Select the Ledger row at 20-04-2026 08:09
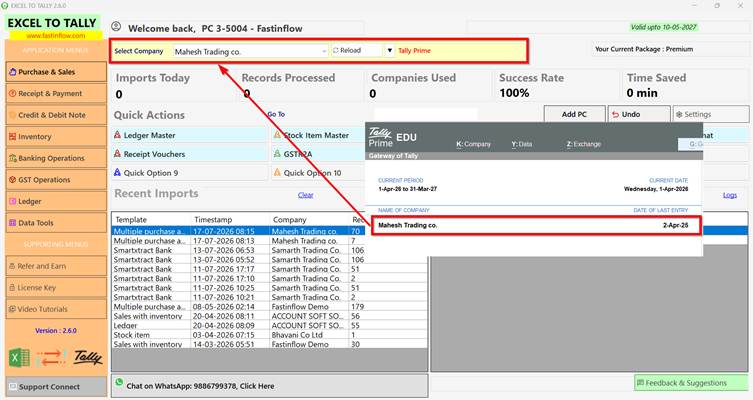The width and height of the screenshot is (753, 400). point(269,325)
